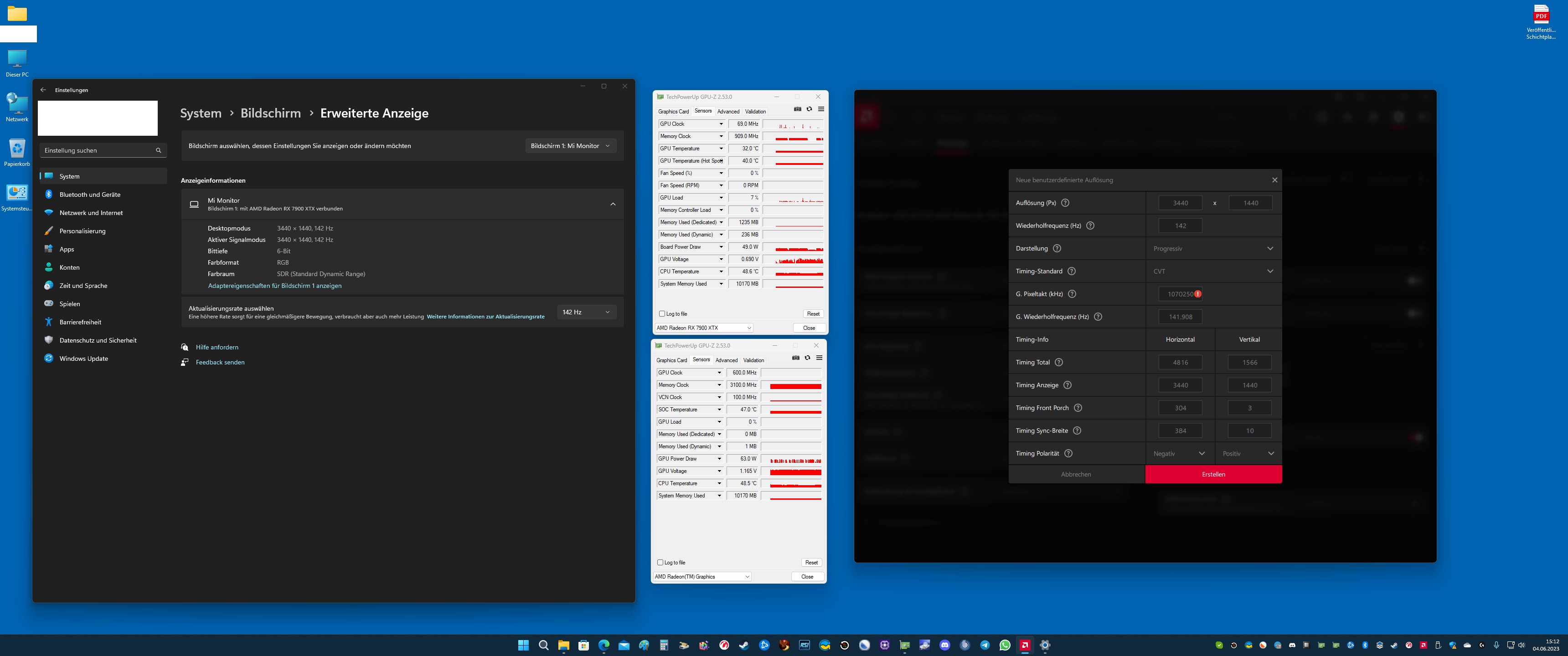
Task: Switch to the Advanced tab in the upper GPU-Z window
Action: click(728, 112)
